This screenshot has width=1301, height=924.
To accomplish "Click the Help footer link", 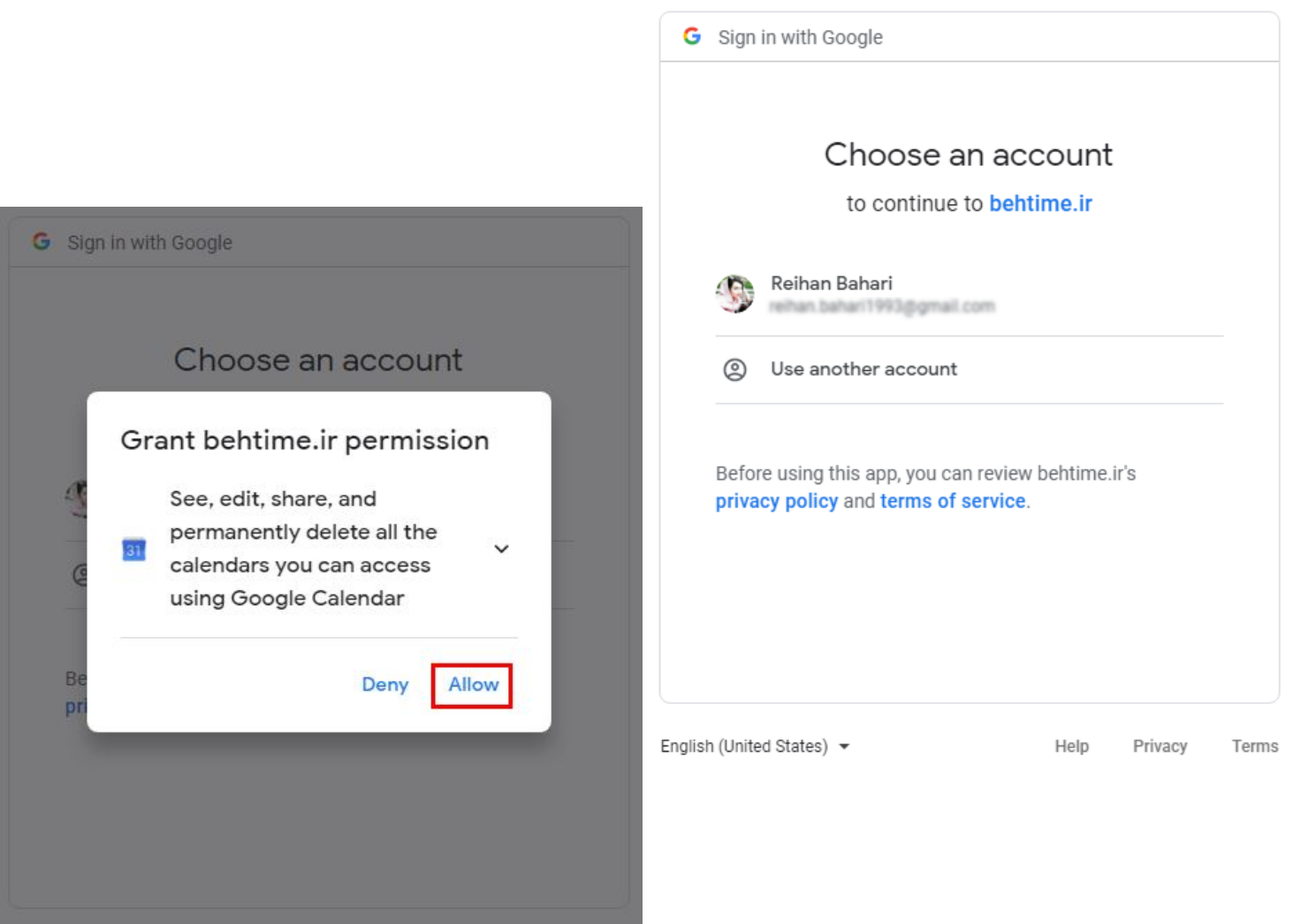I will click(1071, 746).
